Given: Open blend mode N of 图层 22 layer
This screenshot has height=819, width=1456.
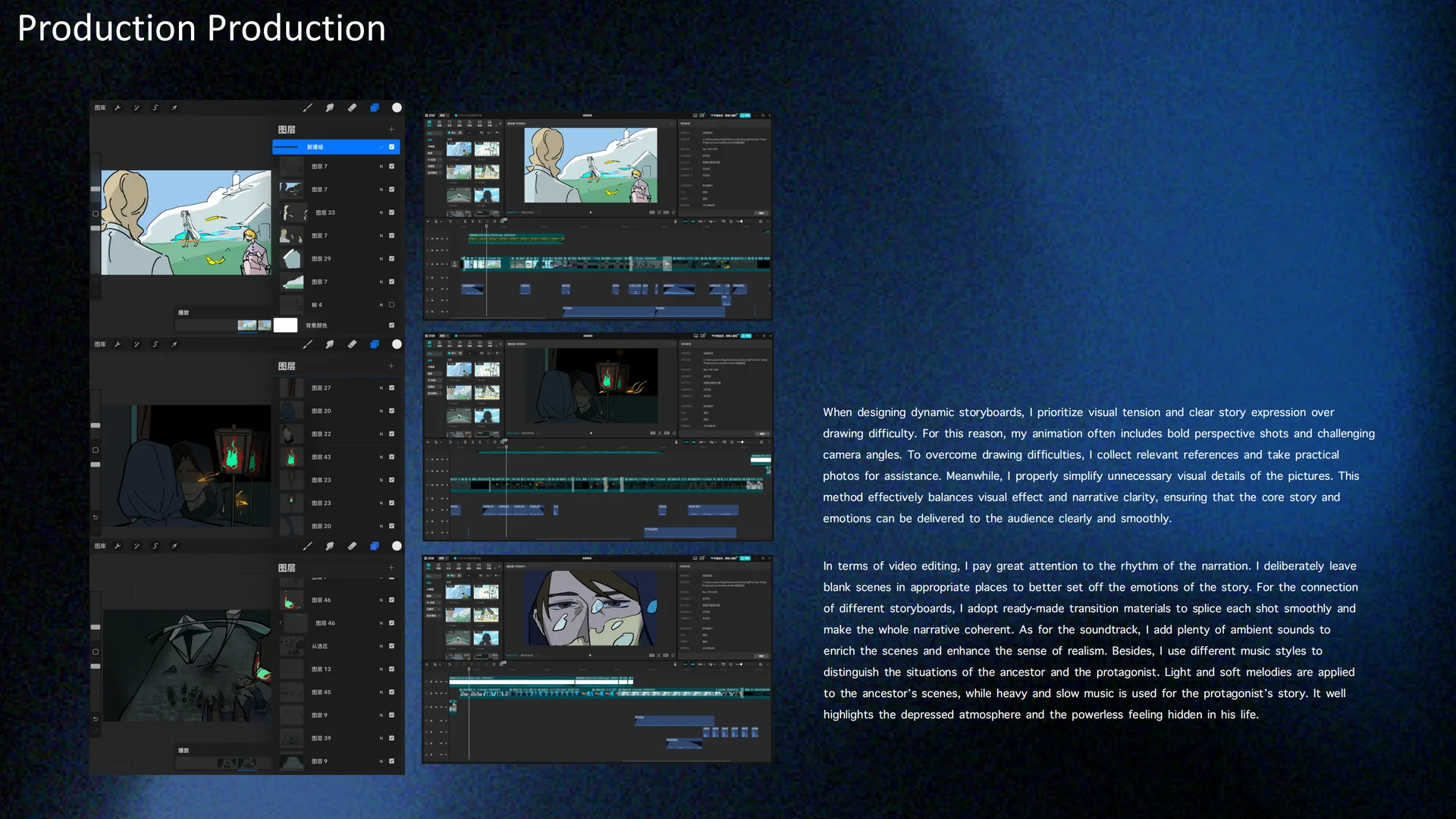Looking at the screenshot, I should (x=381, y=434).
